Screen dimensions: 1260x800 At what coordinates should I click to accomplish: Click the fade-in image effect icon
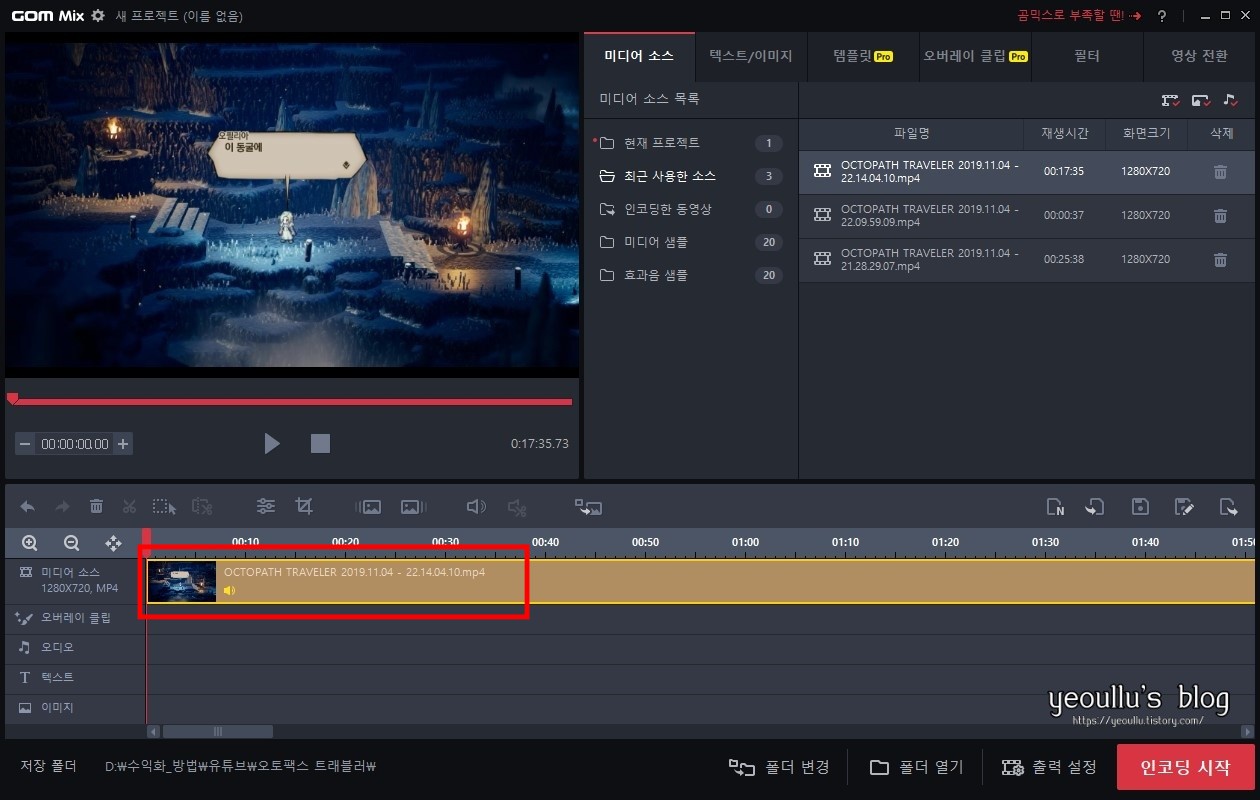(368, 507)
